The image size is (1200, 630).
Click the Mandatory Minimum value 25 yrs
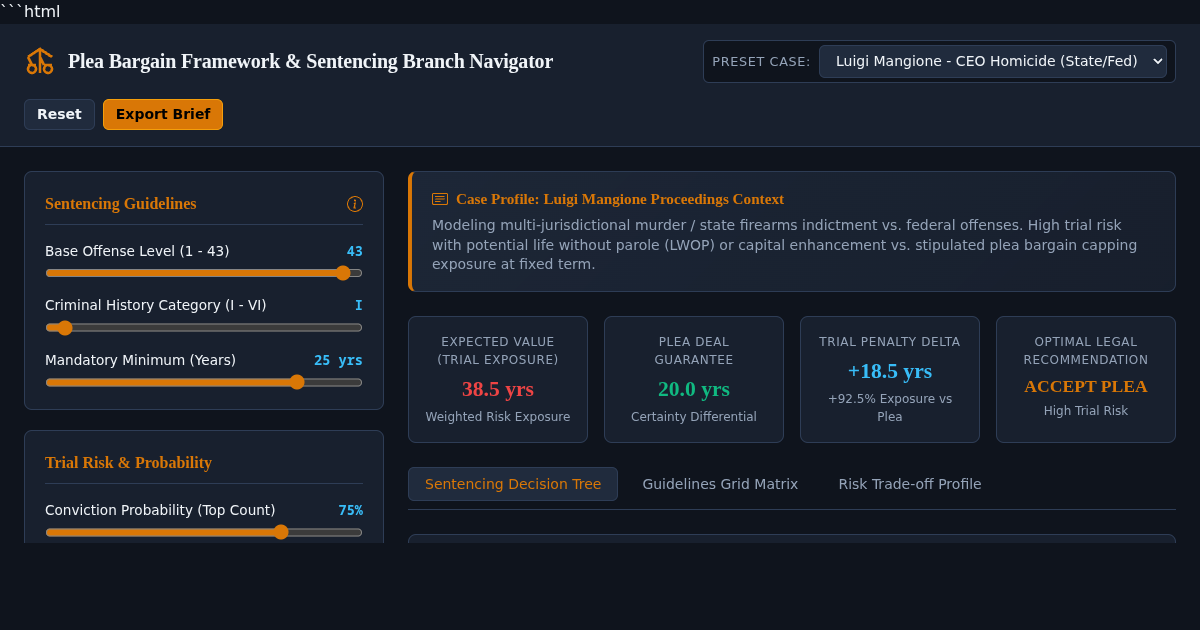click(x=338, y=360)
